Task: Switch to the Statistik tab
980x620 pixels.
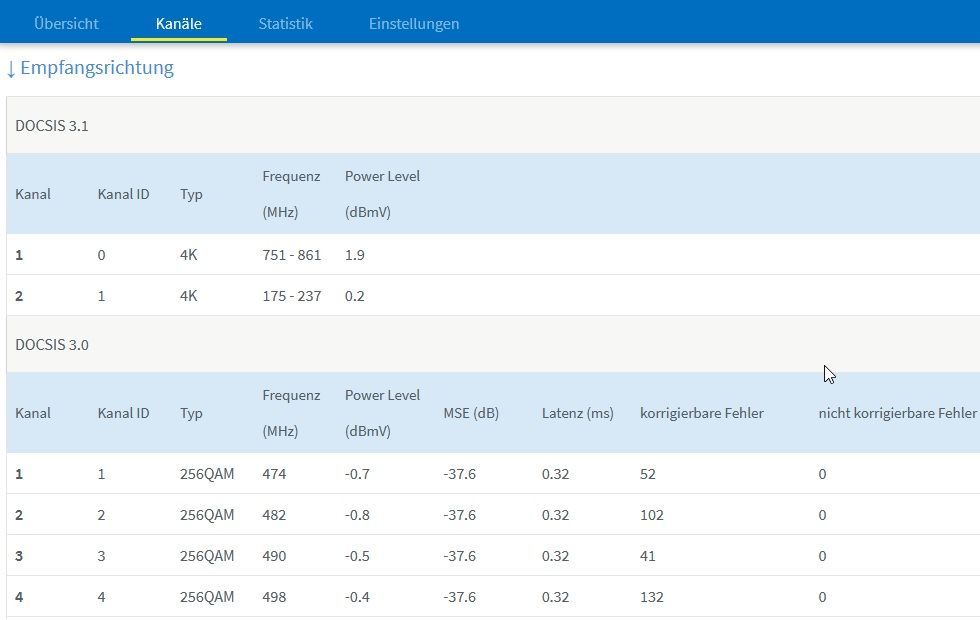Action: (285, 23)
